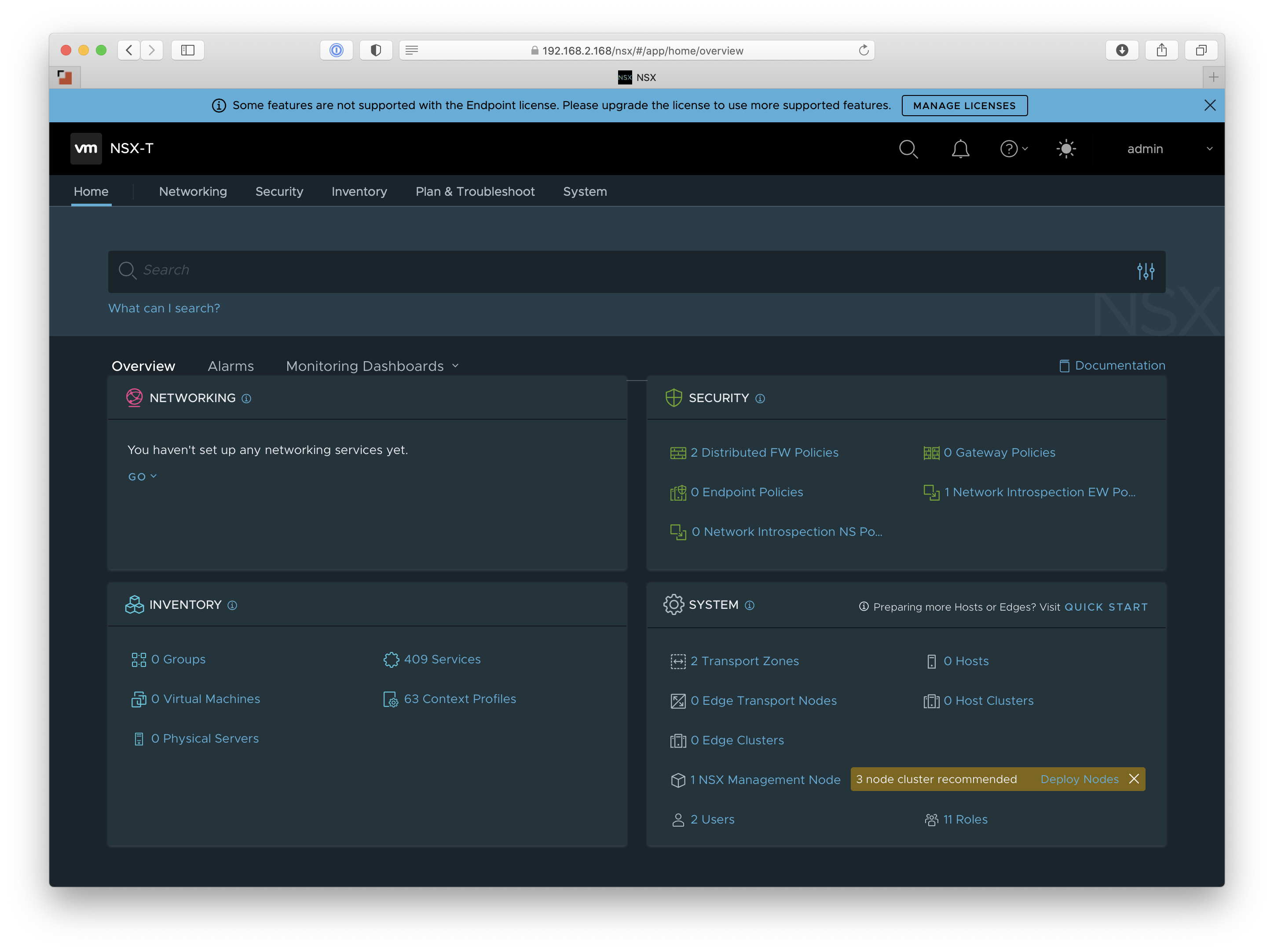Open 0 Edge Clusters link

[x=737, y=741]
